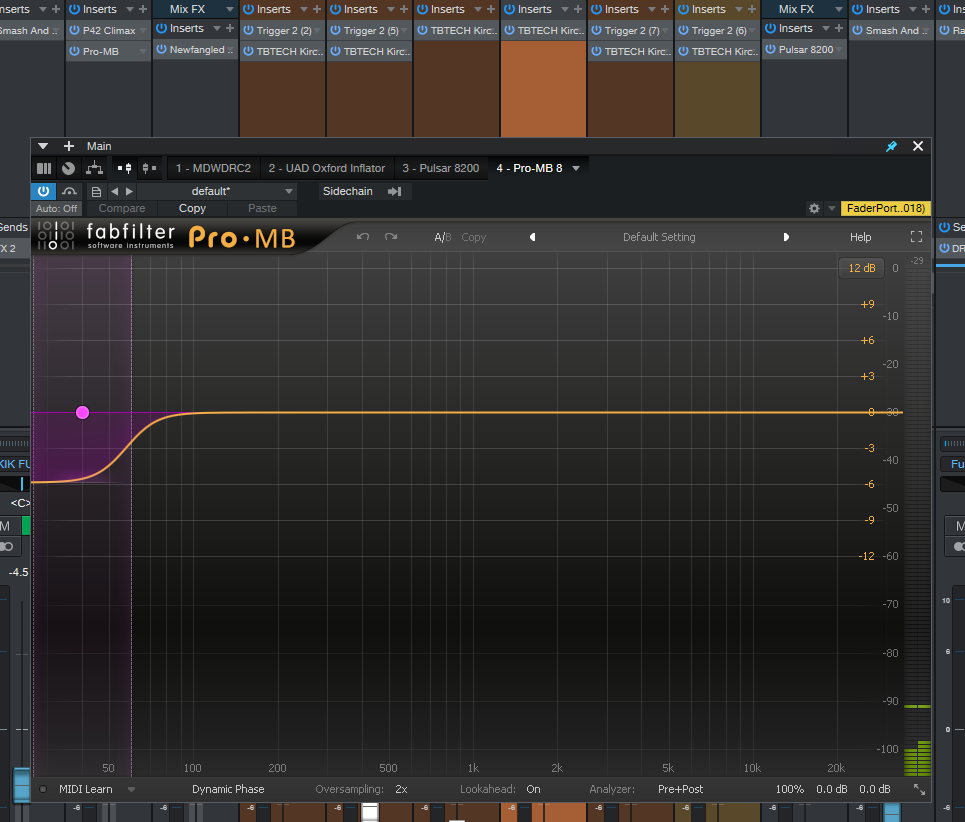Toggle Pro-MB full screen mode icon

coord(916,237)
